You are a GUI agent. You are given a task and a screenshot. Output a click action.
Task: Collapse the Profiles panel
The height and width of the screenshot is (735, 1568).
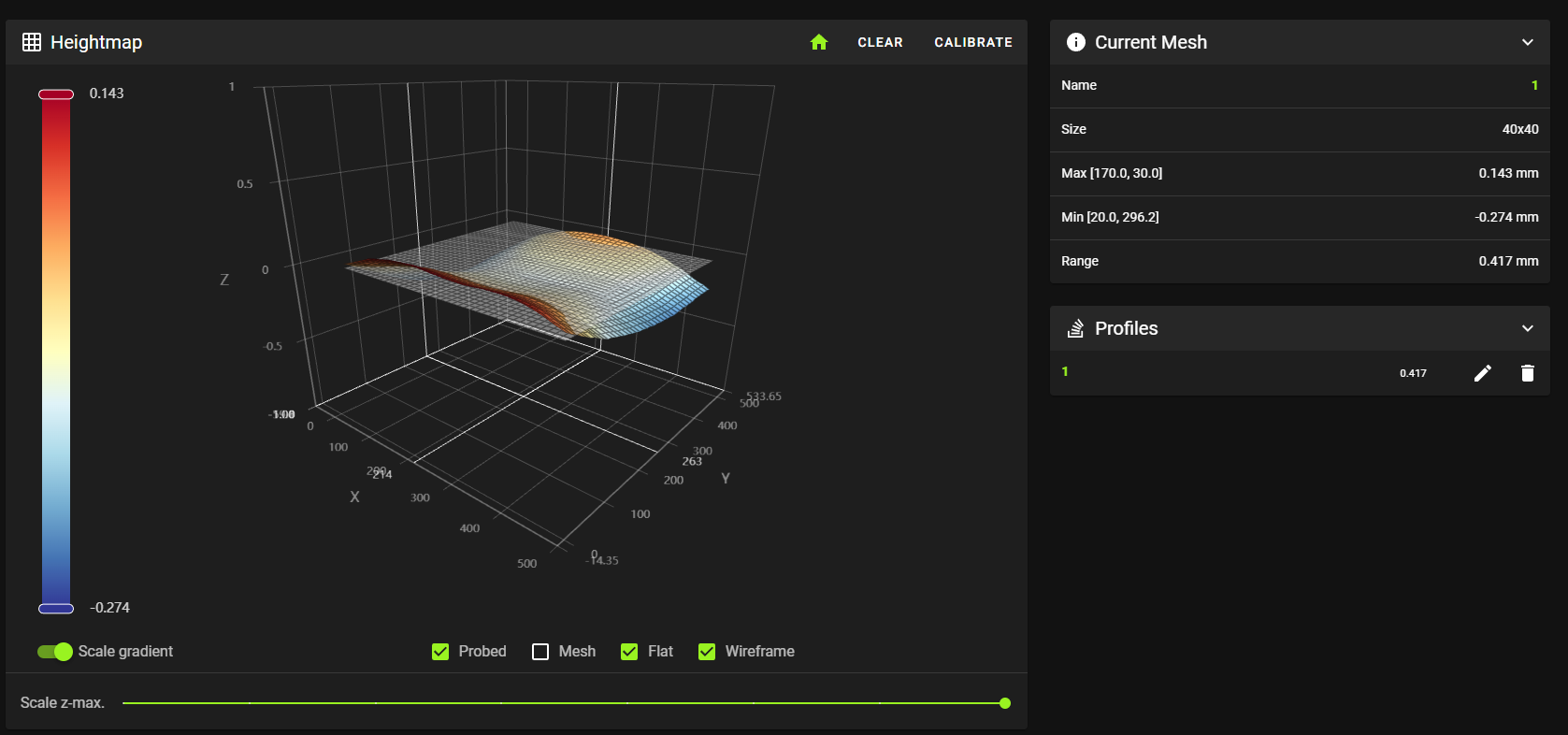pyautogui.click(x=1528, y=328)
